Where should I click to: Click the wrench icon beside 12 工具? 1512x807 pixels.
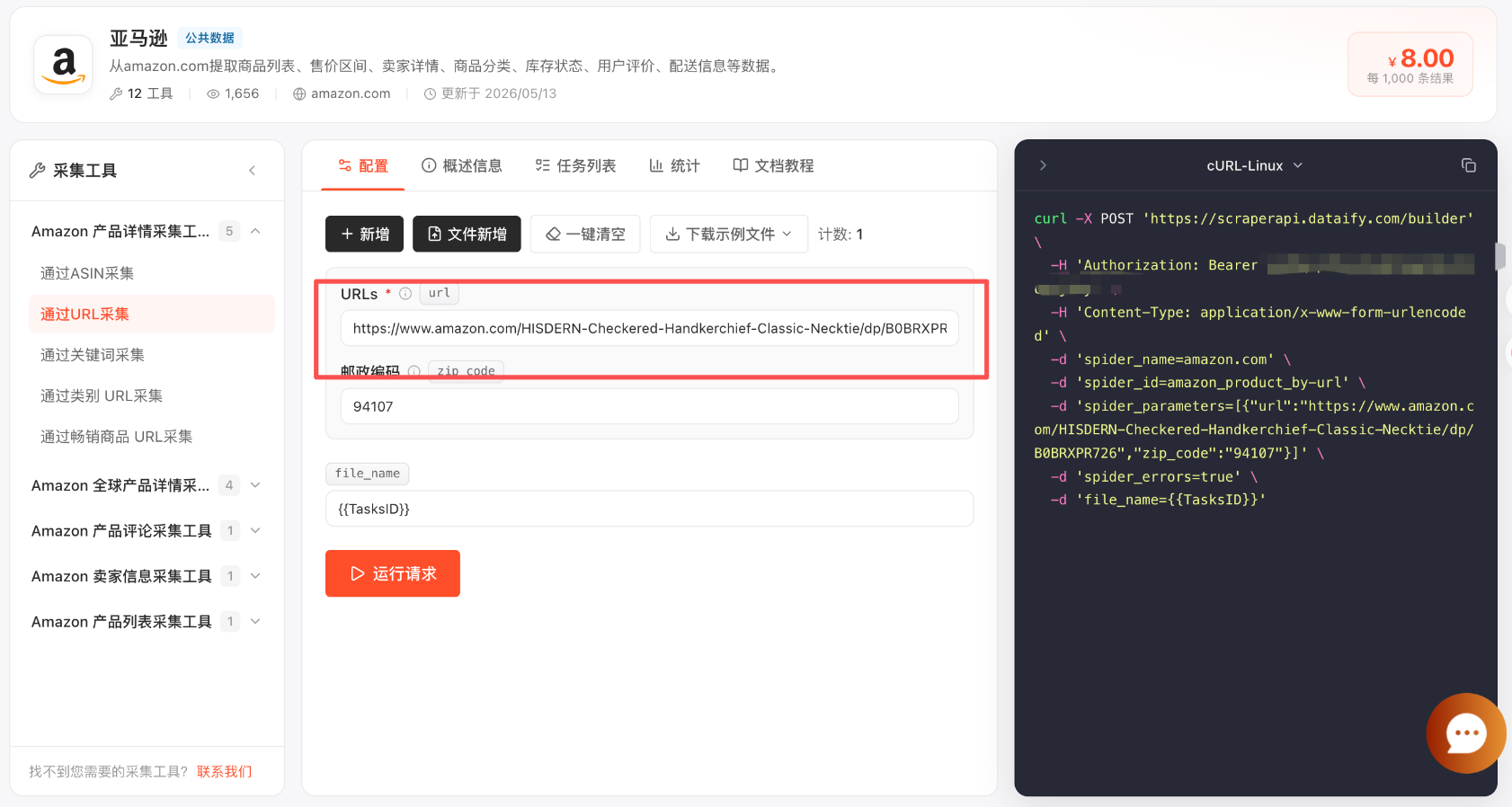pos(116,94)
